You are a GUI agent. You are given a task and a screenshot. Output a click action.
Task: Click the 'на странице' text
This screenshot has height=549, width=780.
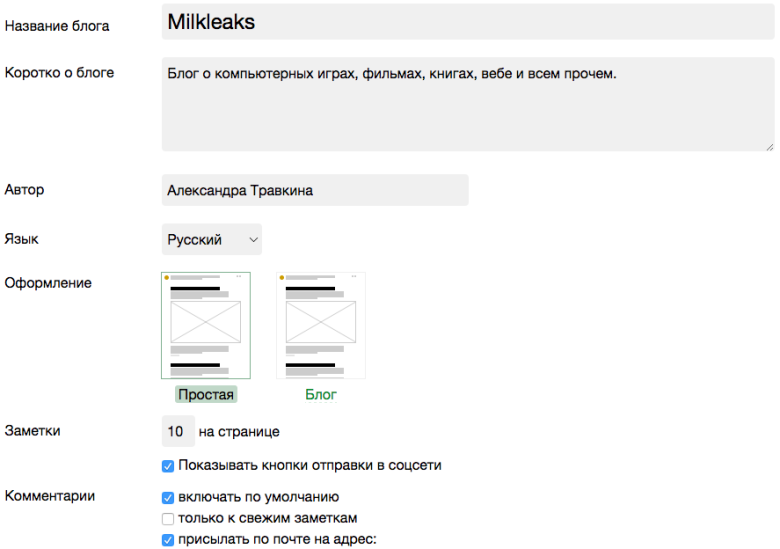point(239,432)
